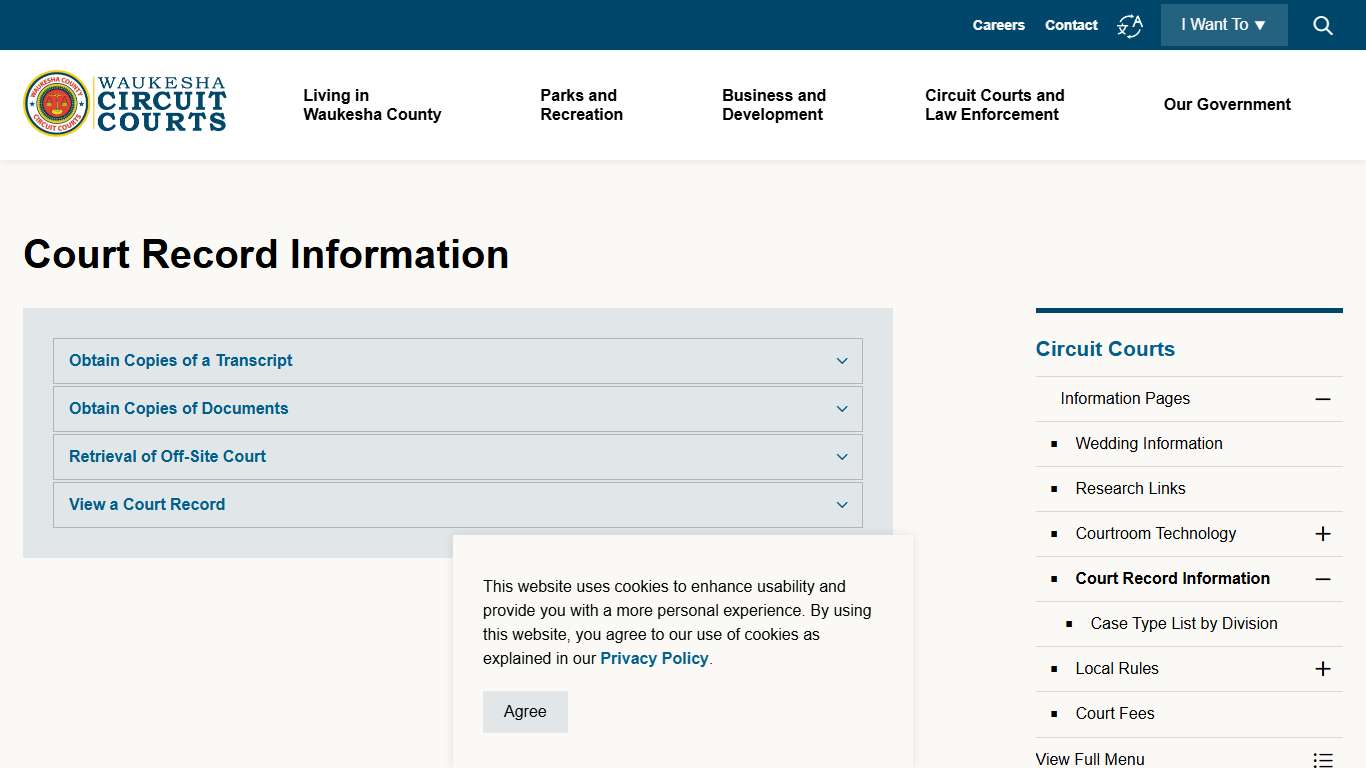The width and height of the screenshot is (1366, 768).
Task: Open the Business and Development menu
Action: point(773,104)
